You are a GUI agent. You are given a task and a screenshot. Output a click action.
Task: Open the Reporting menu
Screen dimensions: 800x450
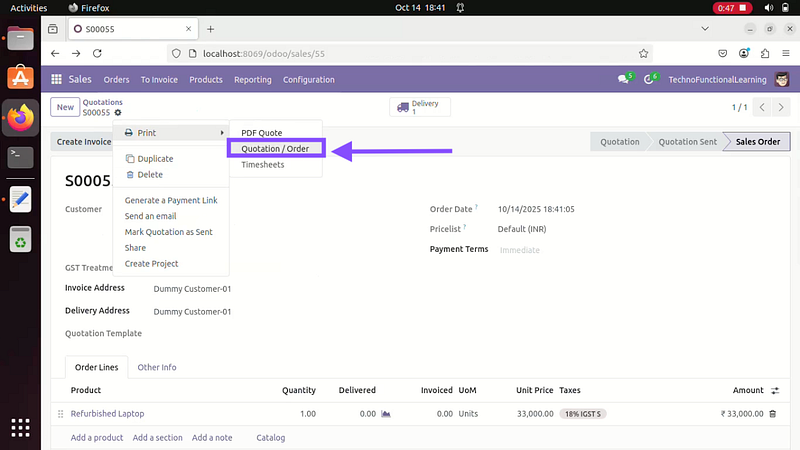tap(252, 80)
